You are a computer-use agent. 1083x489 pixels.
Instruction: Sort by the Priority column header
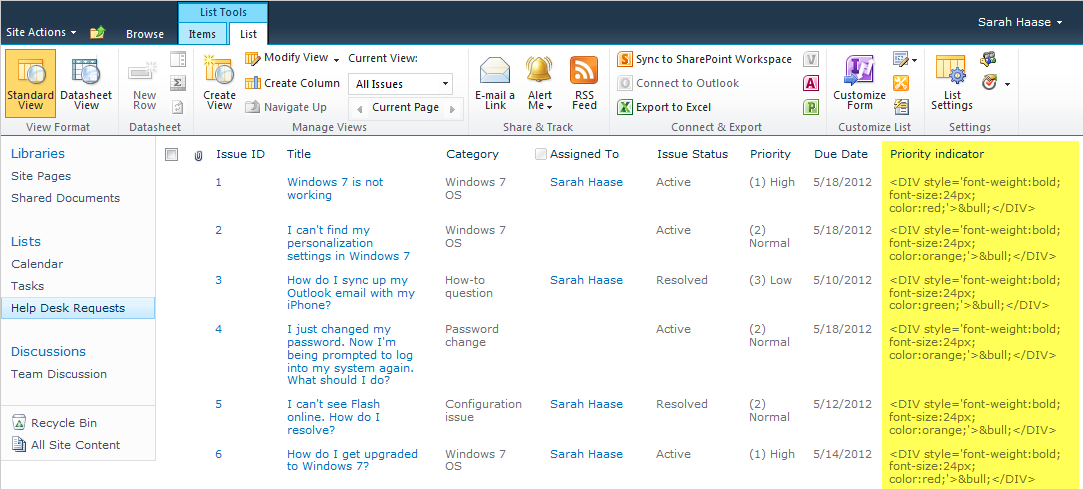point(770,154)
